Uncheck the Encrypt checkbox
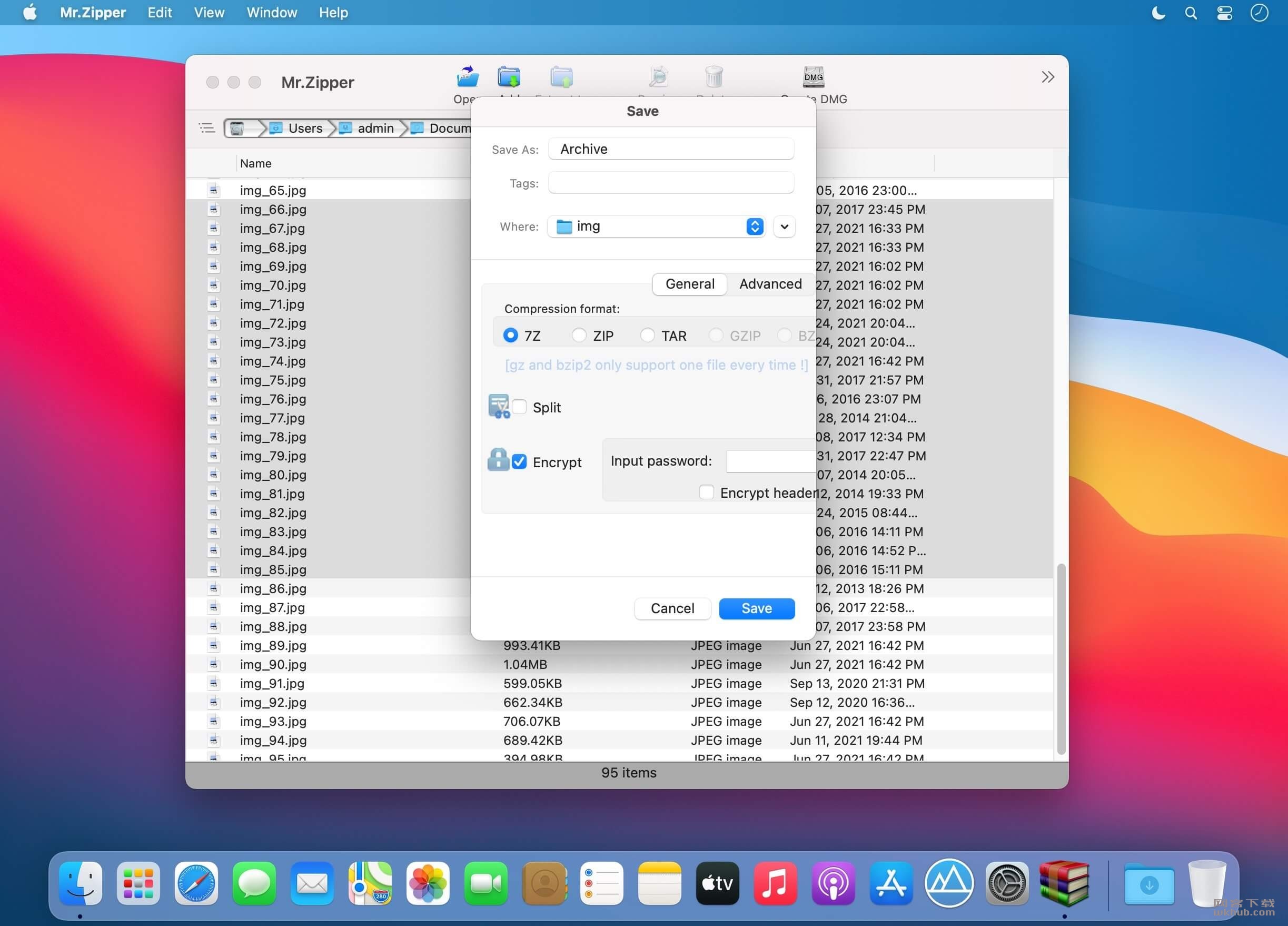The width and height of the screenshot is (1288, 926). (x=519, y=462)
